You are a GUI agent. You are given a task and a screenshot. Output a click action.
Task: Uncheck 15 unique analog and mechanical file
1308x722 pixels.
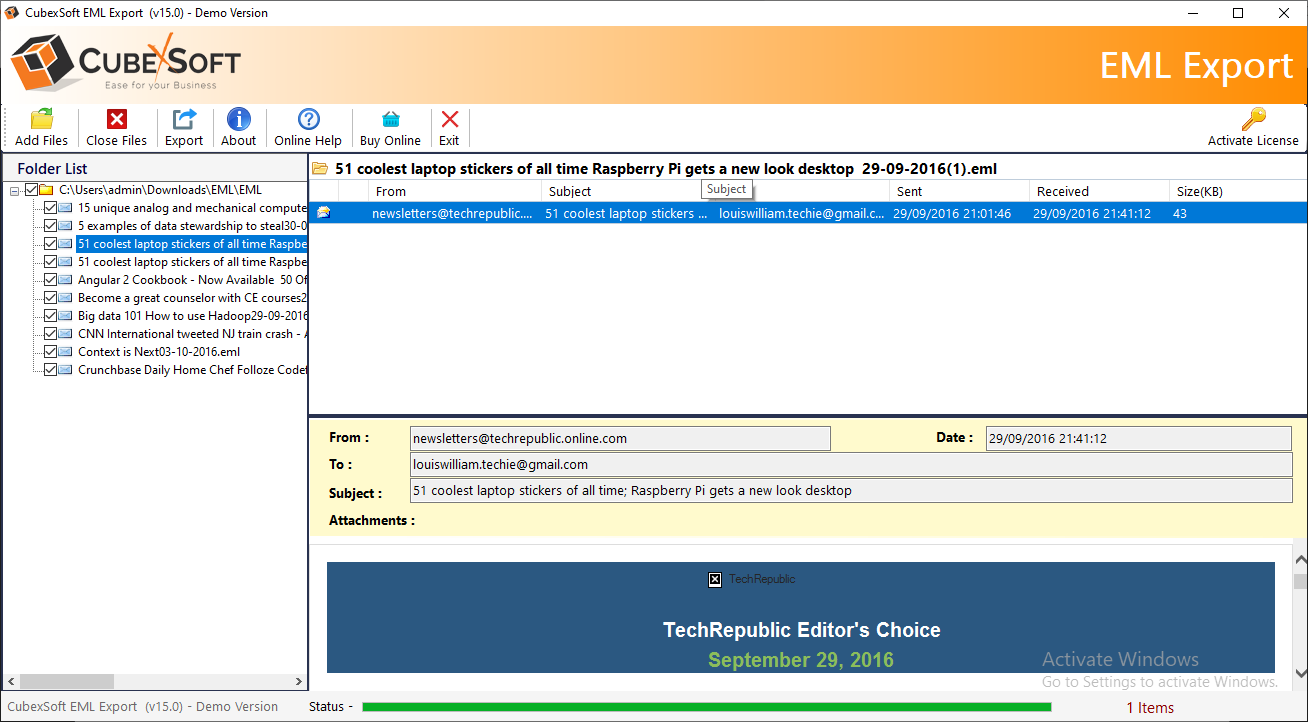[51, 208]
